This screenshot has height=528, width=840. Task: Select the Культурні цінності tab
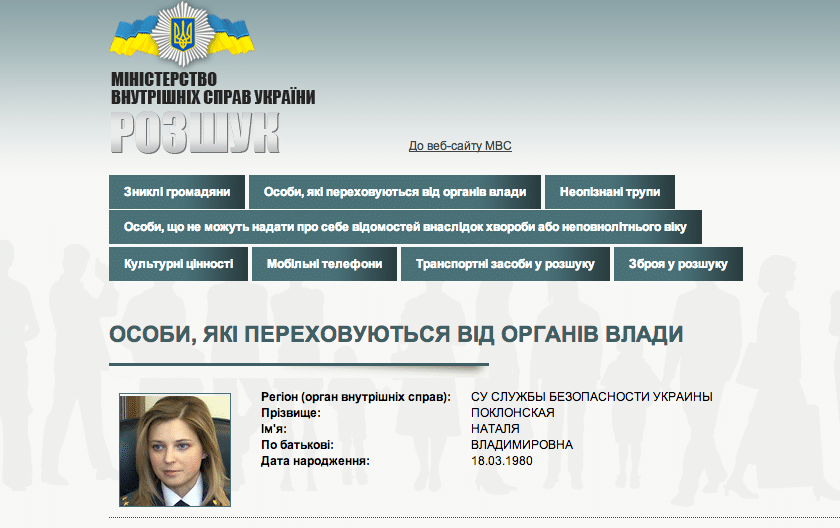pos(178,264)
